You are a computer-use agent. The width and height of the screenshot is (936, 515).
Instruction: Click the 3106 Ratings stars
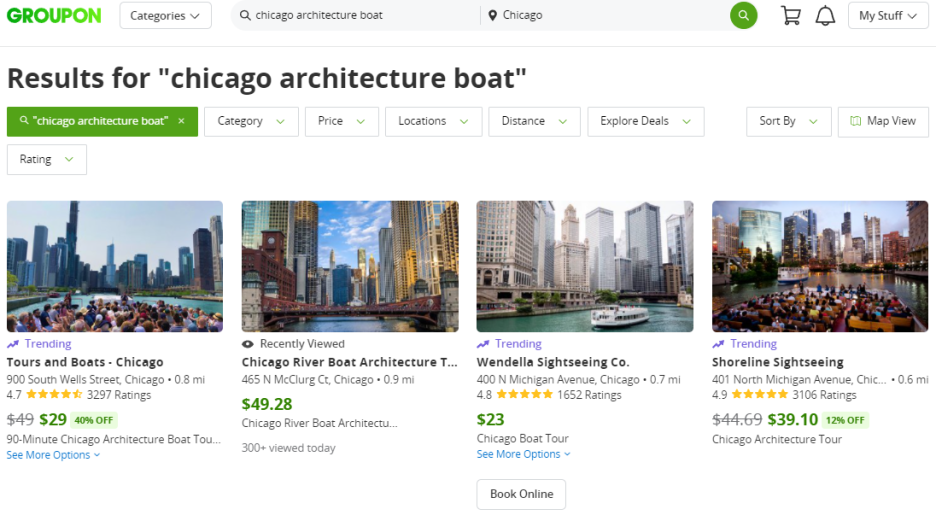760,394
